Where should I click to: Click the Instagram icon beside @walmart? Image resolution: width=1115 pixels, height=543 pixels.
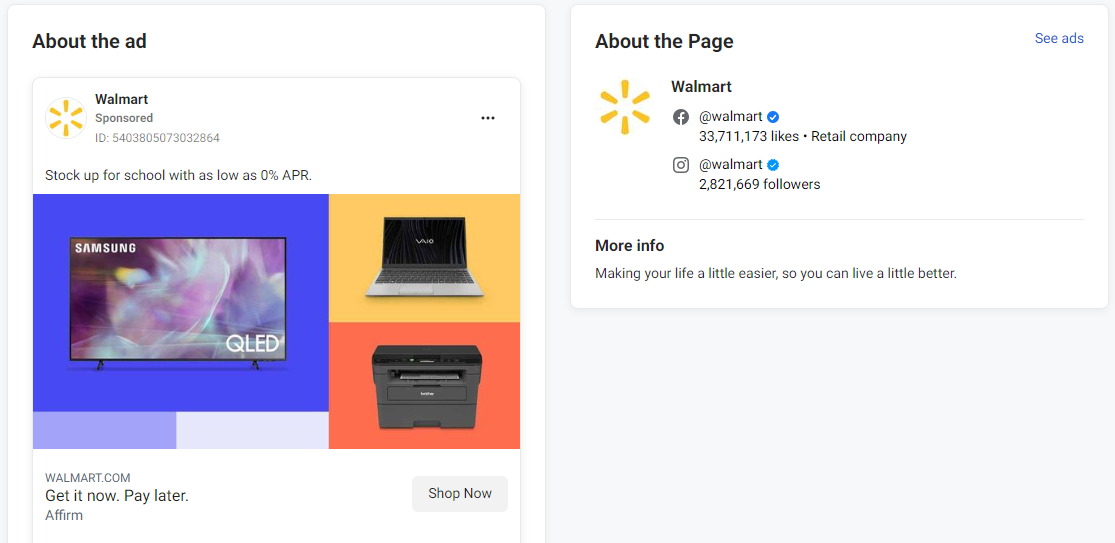tap(681, 165)
